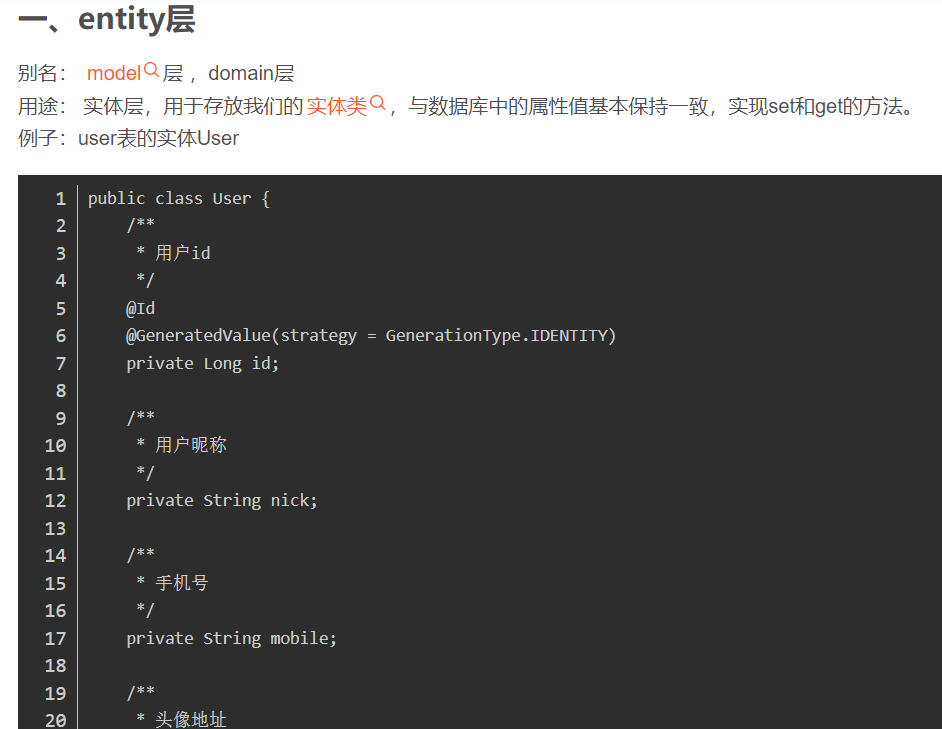Click the search icon beside 实体类

click(x=378, y=103)
